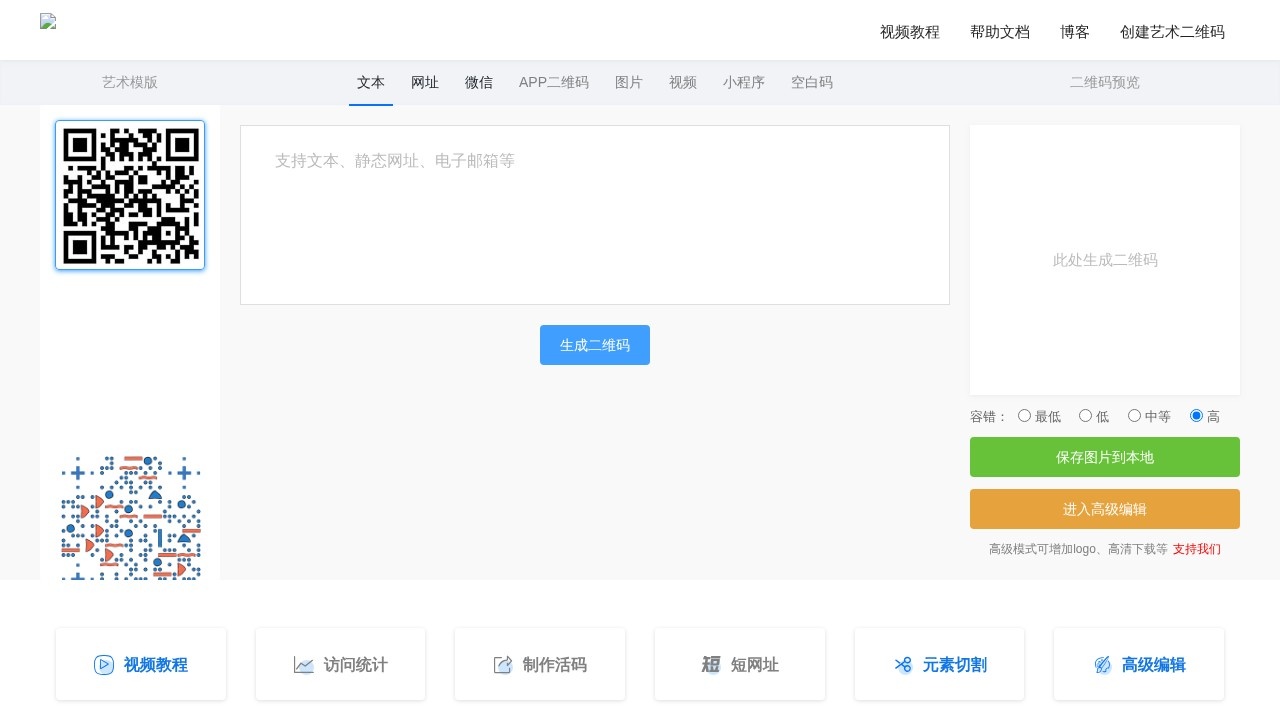
Task: Open 高级编辑 using its pen icon
Action: 1103,665
